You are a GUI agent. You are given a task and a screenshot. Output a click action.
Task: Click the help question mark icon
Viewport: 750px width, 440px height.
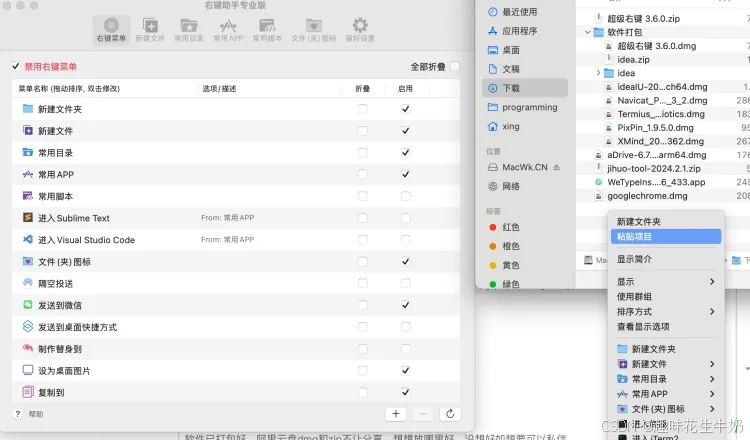(x=18, y=414)
